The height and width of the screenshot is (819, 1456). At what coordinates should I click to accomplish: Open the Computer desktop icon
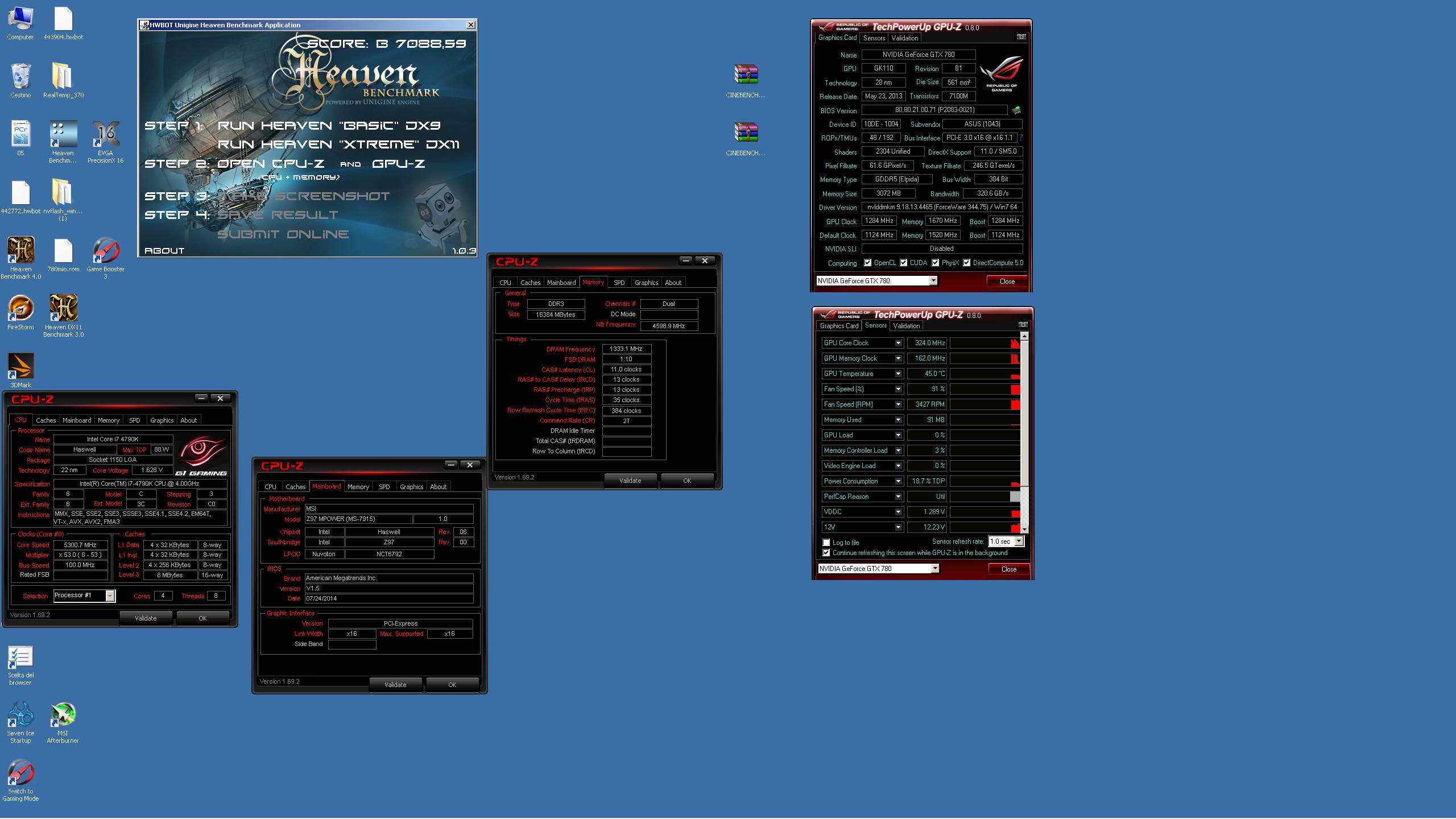20,23
